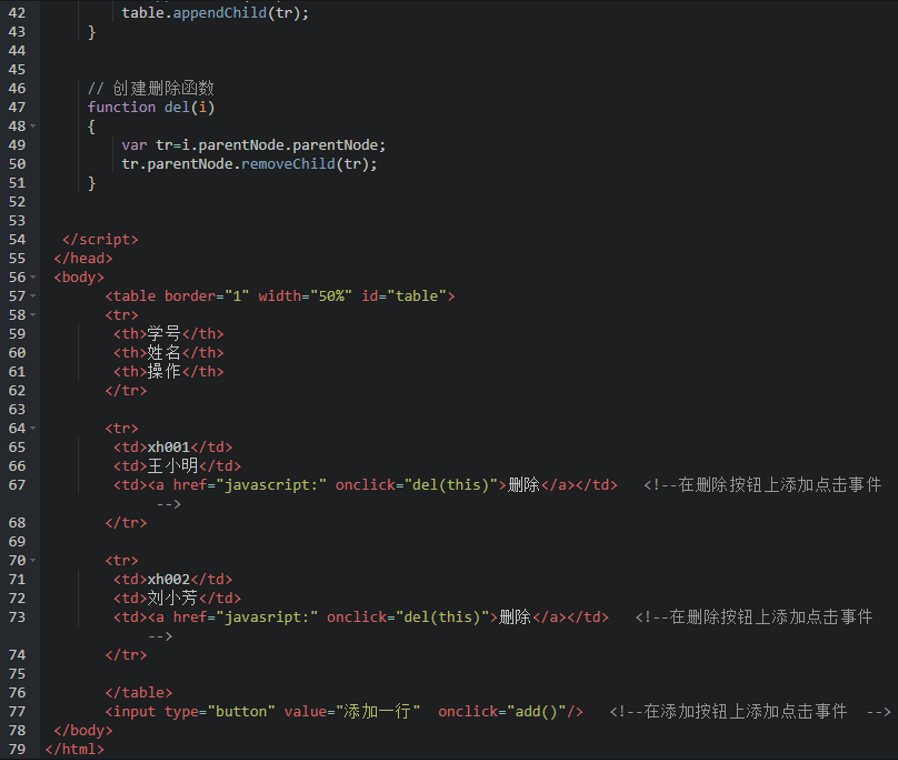Click the onclick="add()" attribute
Screen dimensions: 898x760
coord(502,712)
